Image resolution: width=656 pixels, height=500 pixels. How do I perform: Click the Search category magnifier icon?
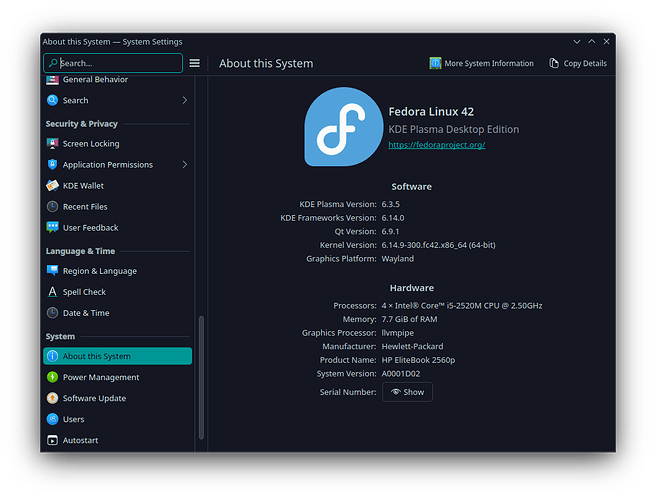(52, 100)
